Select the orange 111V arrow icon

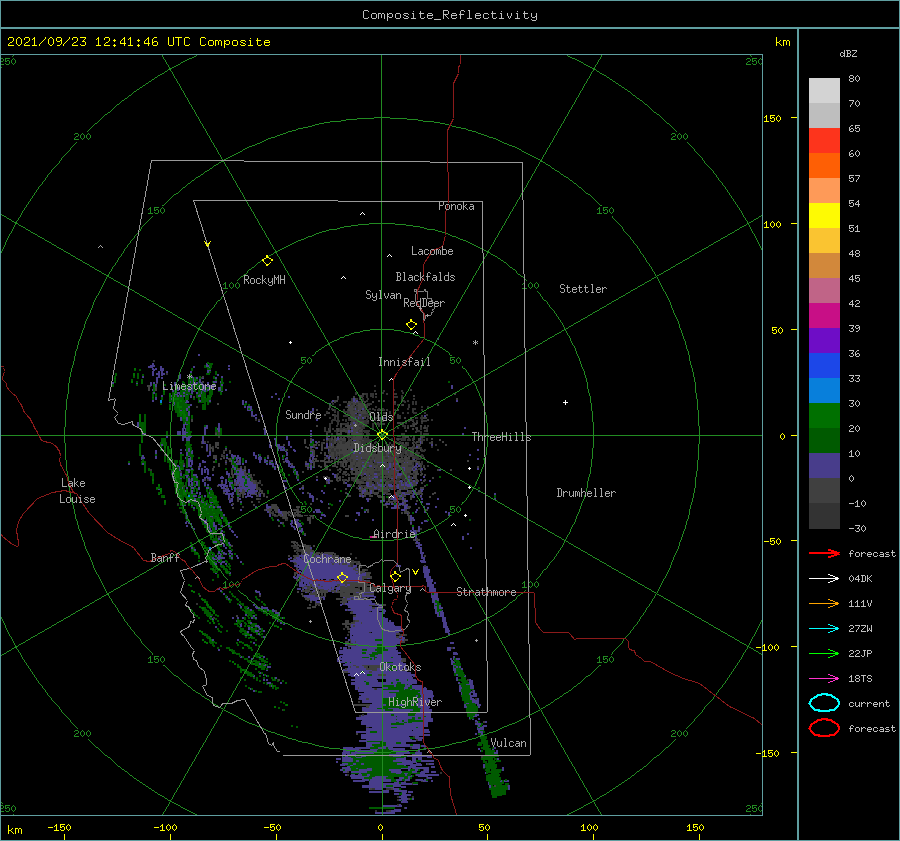824,603
